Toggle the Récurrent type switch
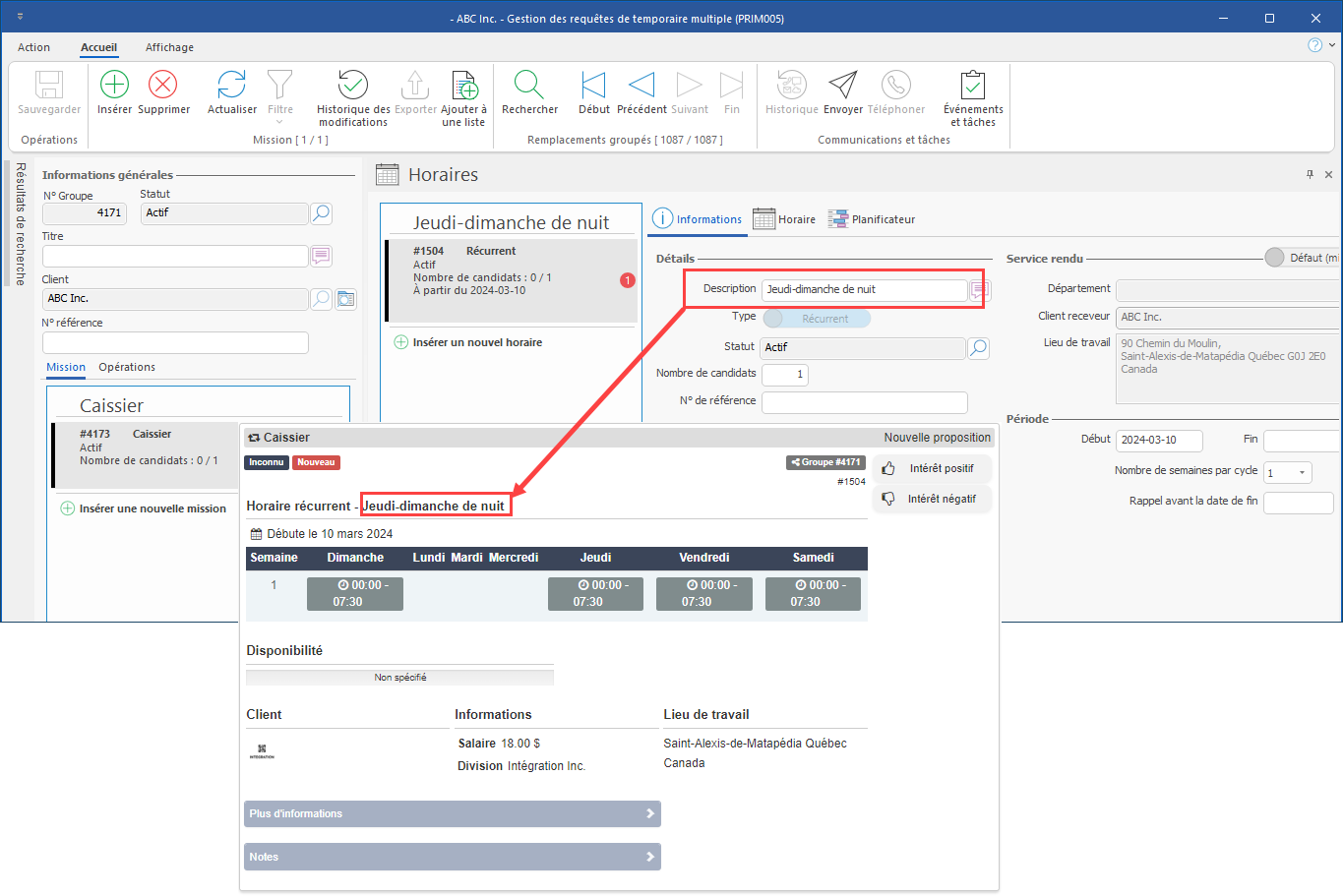 pos(817,319)
